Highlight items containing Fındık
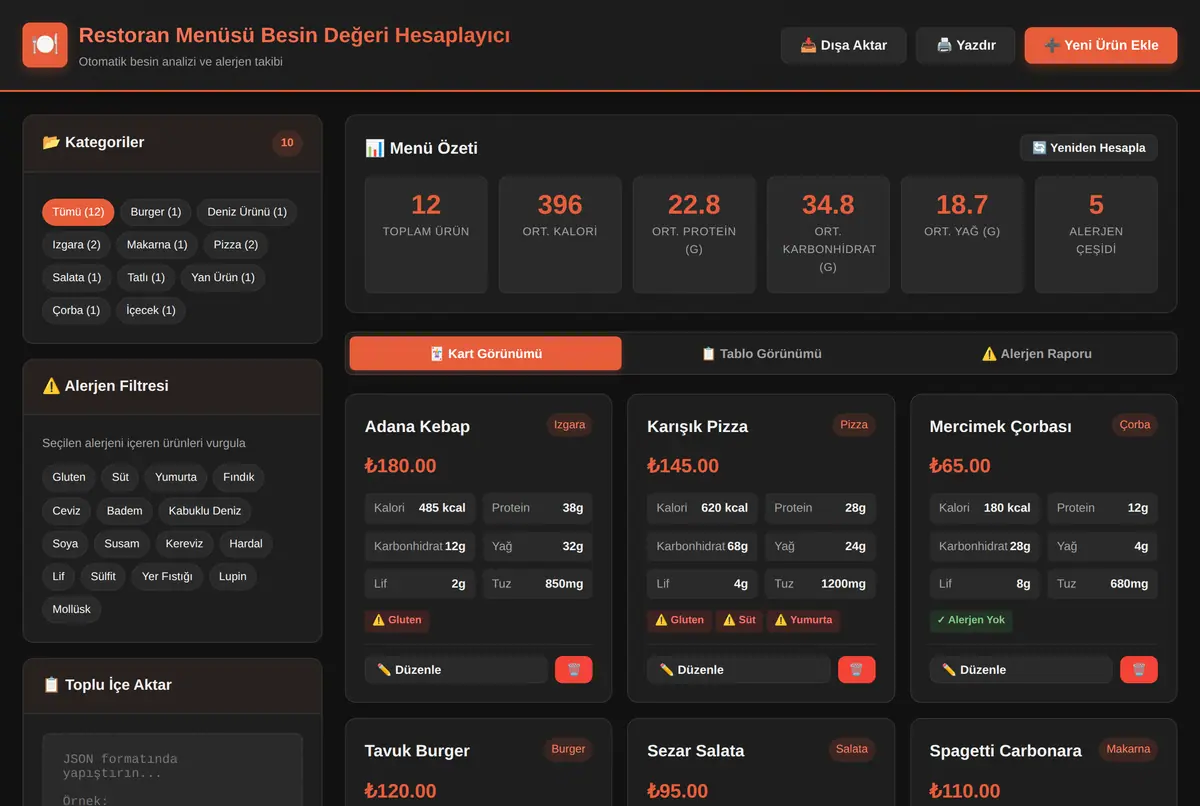 click(239, 477)
